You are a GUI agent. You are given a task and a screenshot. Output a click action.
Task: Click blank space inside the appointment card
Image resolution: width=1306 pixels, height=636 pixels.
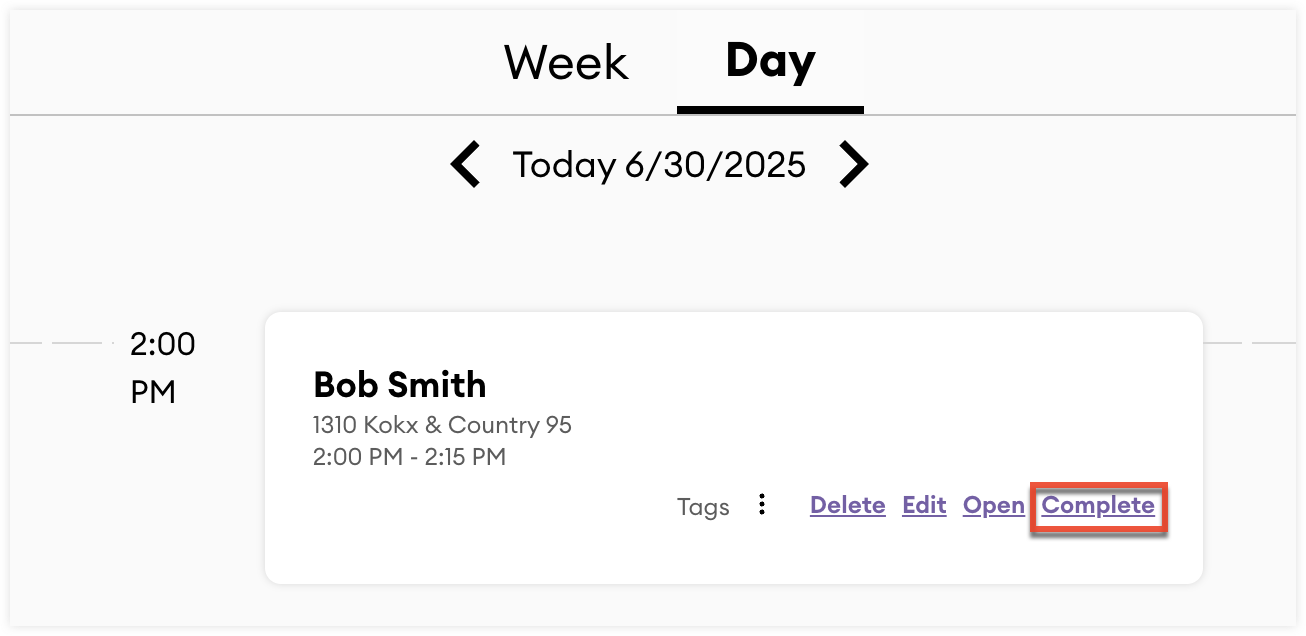pos(850,400)
